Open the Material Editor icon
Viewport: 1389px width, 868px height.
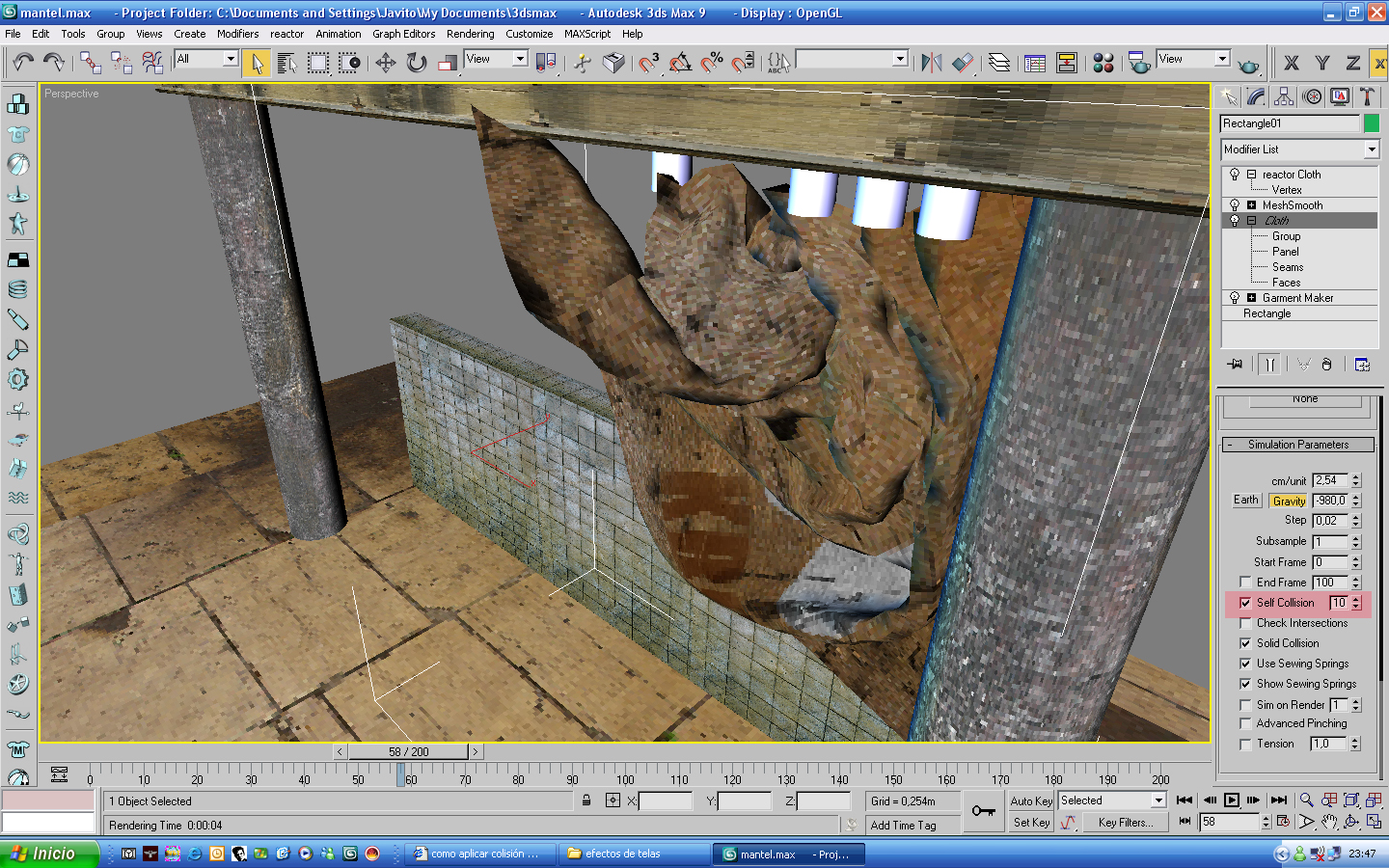[x=1103, y=63]
